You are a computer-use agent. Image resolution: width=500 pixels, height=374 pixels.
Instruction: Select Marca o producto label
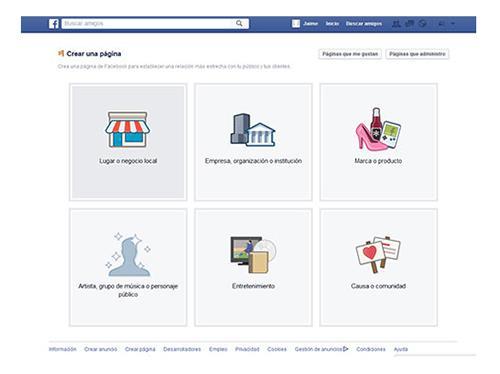(378, 161)
